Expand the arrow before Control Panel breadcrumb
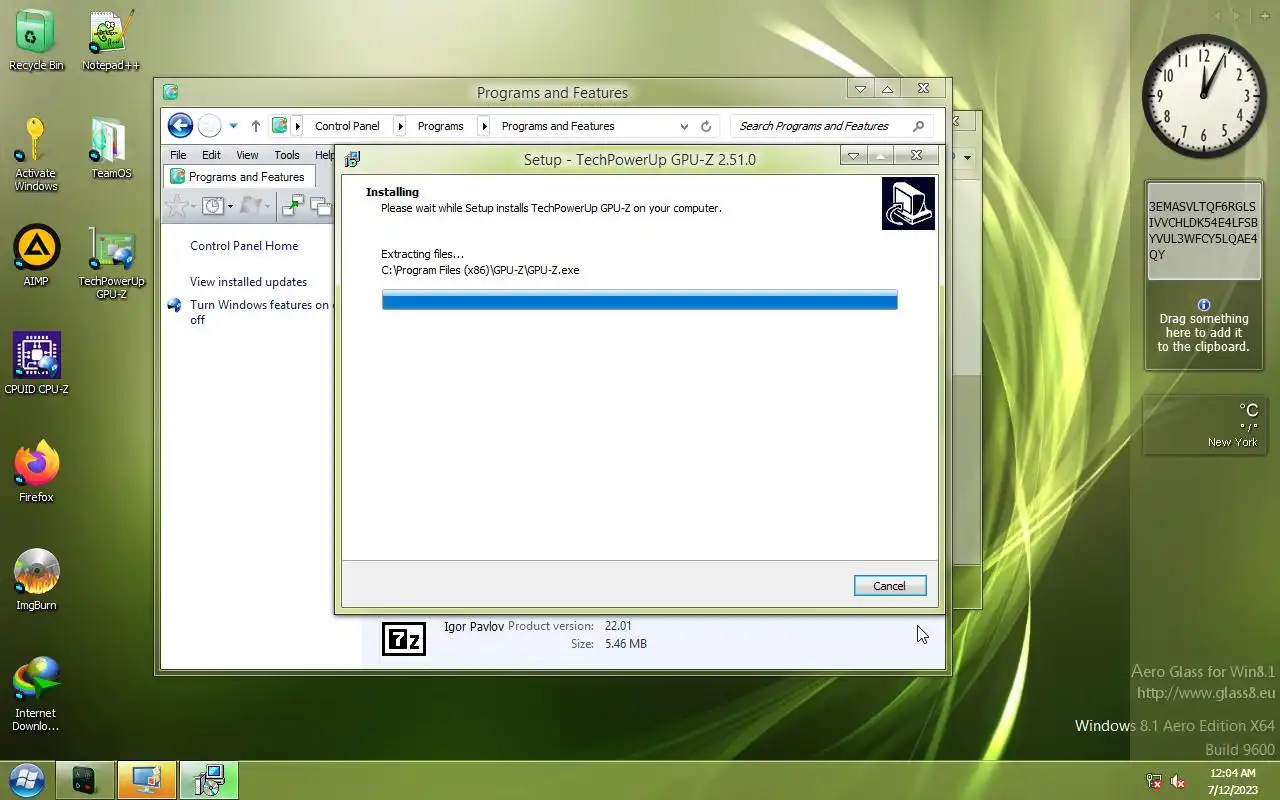 pyautogui.click(x=297, y=126)
